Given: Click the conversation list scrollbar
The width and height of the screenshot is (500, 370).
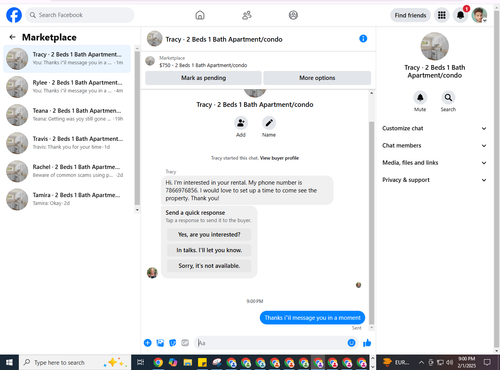Looking at the screenshot, I should 137,129.
